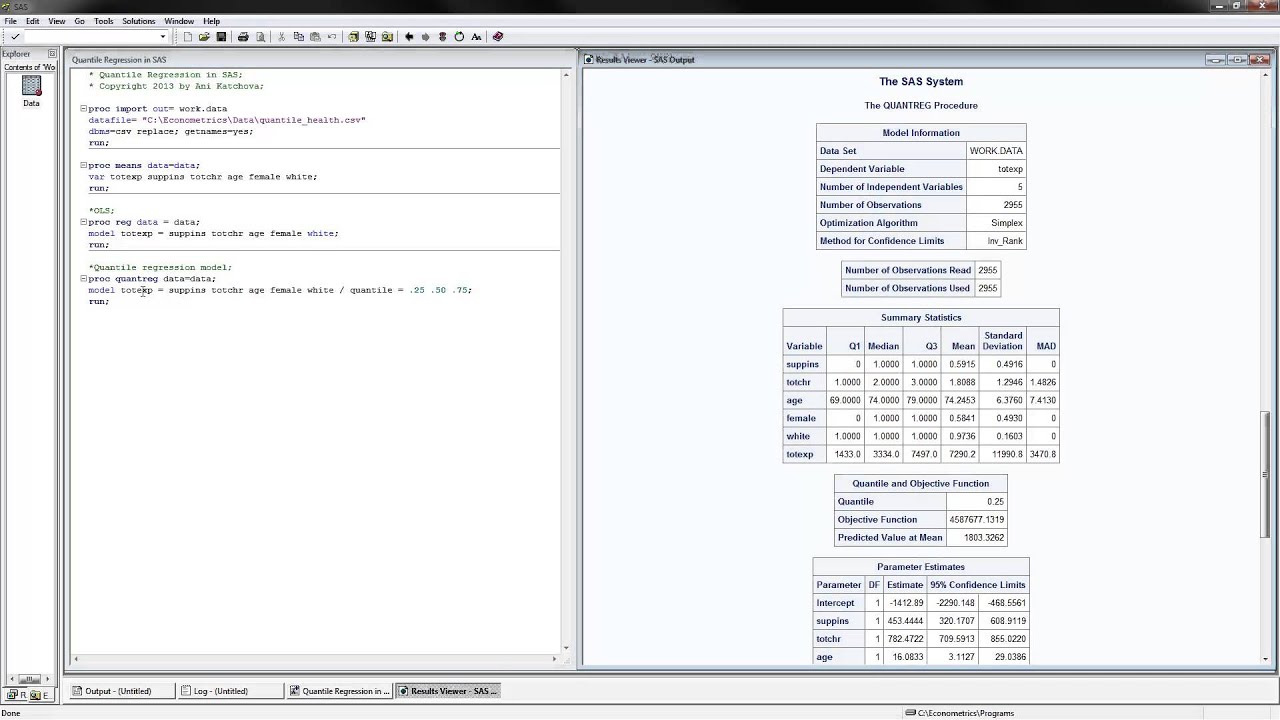
Task: Open the Edit menu
Action: click(x=33, y=21)
